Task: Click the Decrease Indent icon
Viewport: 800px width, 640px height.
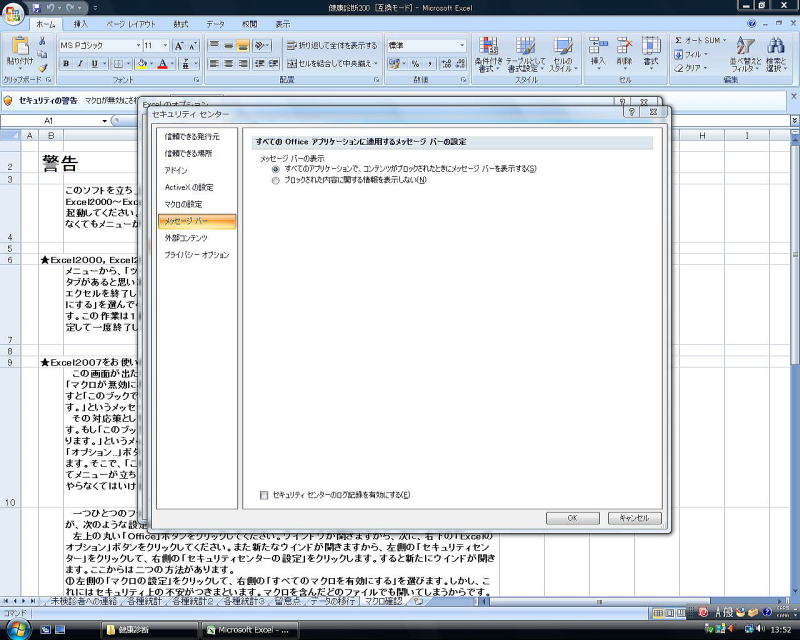Action: [260, 64]
